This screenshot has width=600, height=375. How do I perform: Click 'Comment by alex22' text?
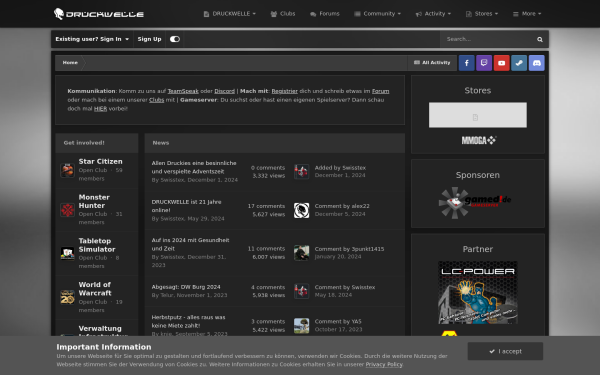click(342, 206)
